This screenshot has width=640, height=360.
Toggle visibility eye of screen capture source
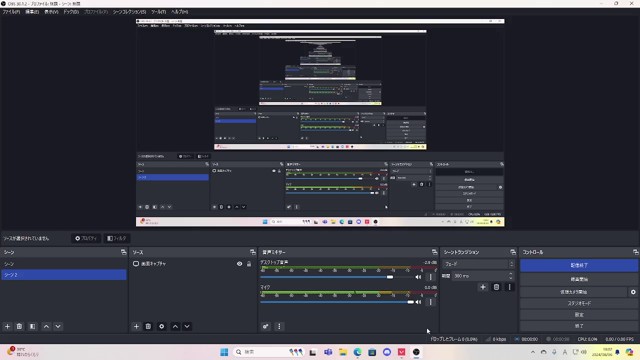click(240, 264)
